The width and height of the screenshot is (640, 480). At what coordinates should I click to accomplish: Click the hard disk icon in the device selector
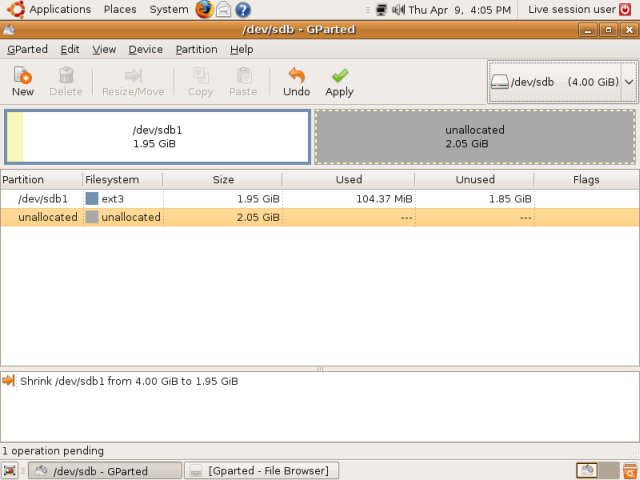point(500,82)
